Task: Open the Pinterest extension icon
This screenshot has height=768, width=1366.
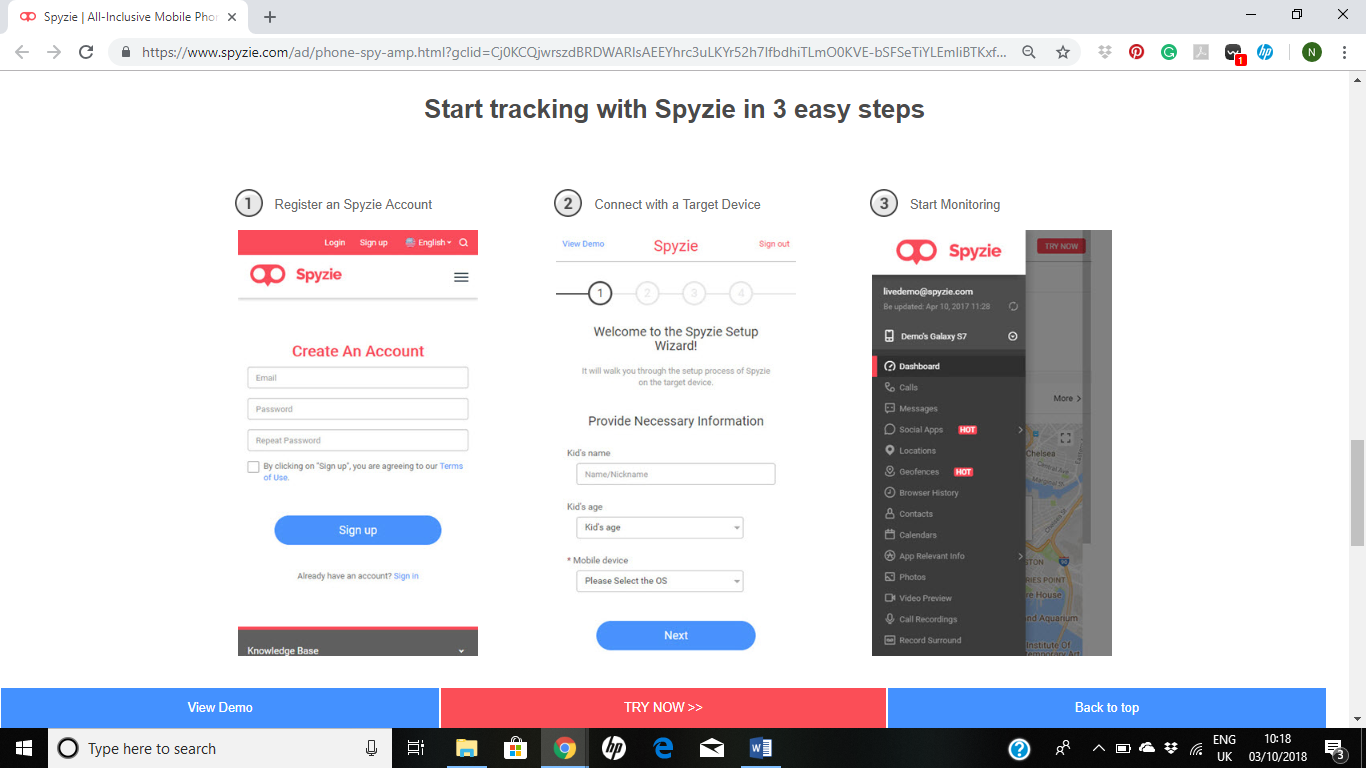Action: tap(1137, 52)
